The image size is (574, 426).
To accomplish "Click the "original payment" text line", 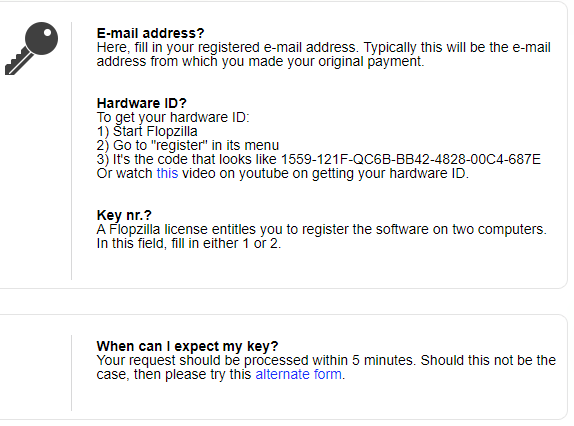I will [260, 61].
